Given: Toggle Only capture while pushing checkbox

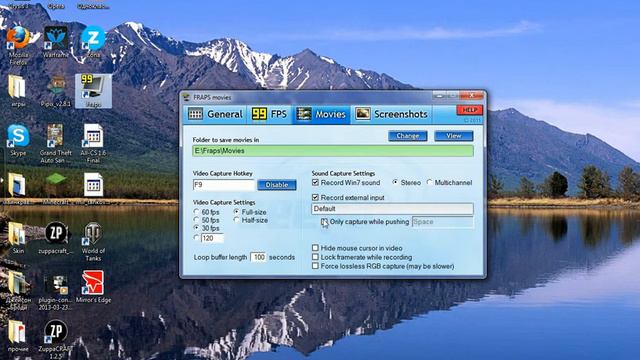Looking at the screenshot, I should (x=324, y=222).
